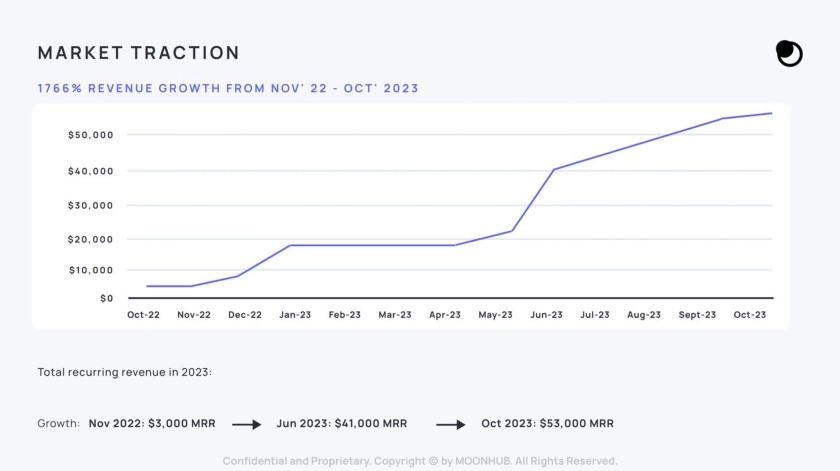Select the Market Traction title
The height and width of the screenshot is (471, 840).
click(138, 53)
